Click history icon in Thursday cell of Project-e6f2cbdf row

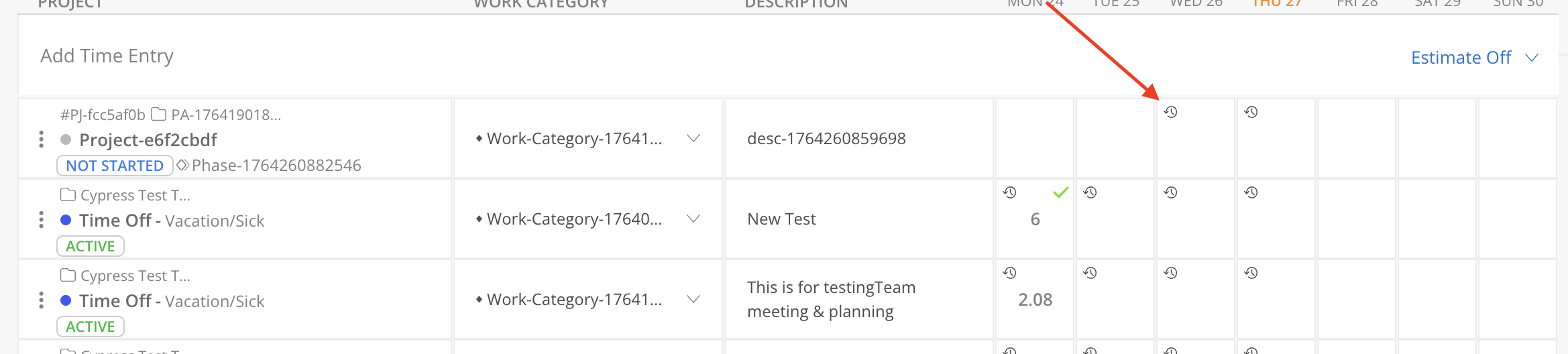coord(1251,112)
